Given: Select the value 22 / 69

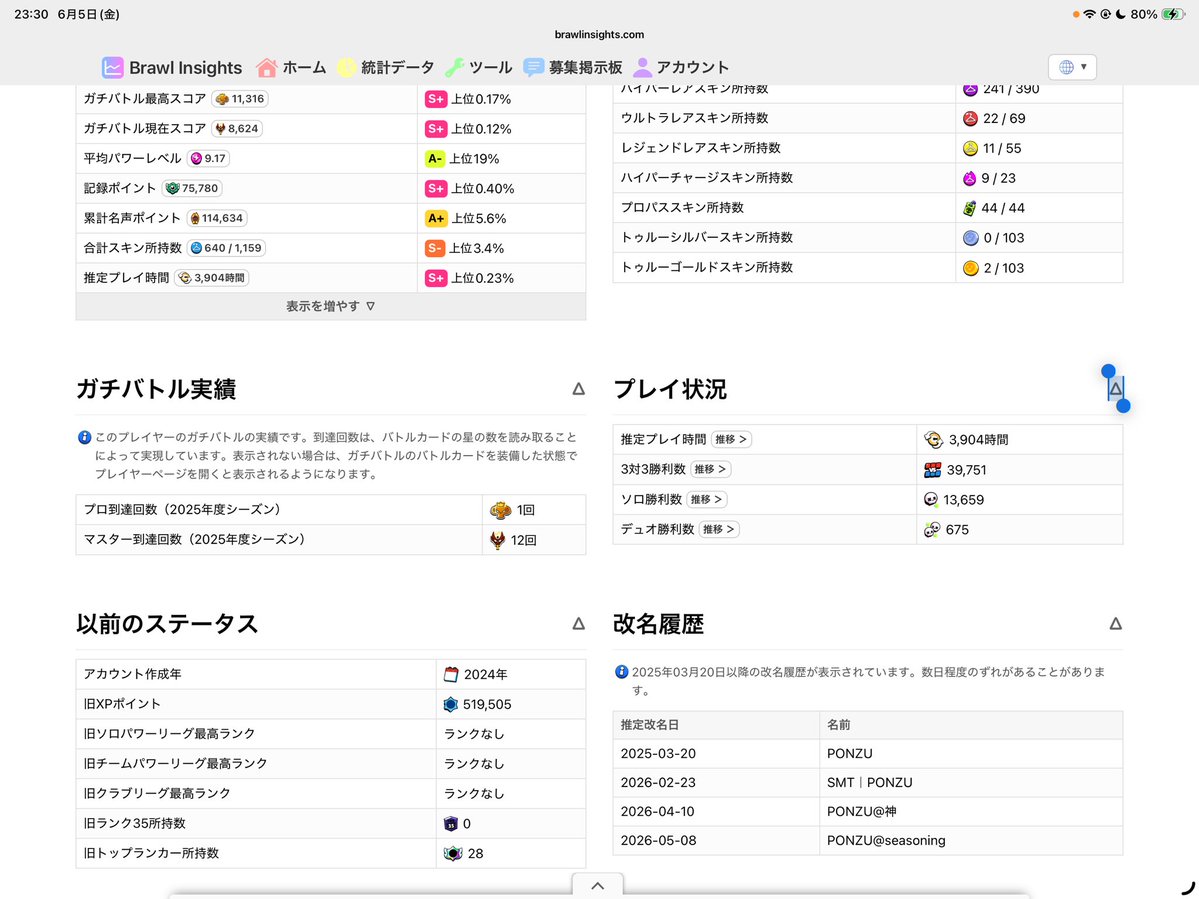Looking at the screenshot, I should pos(1005,118).
